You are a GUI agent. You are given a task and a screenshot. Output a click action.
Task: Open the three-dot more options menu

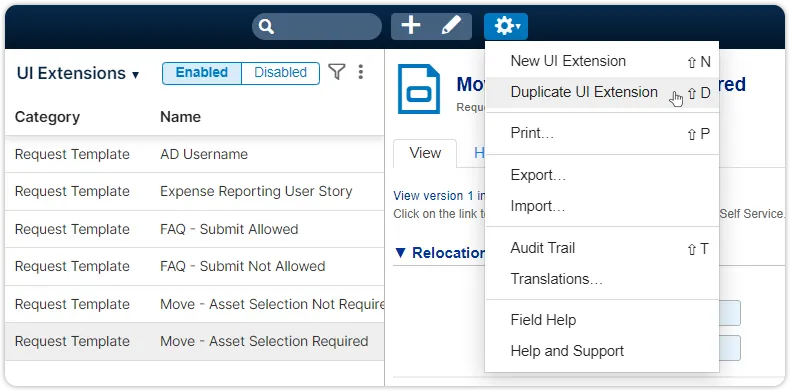[360, 72]
